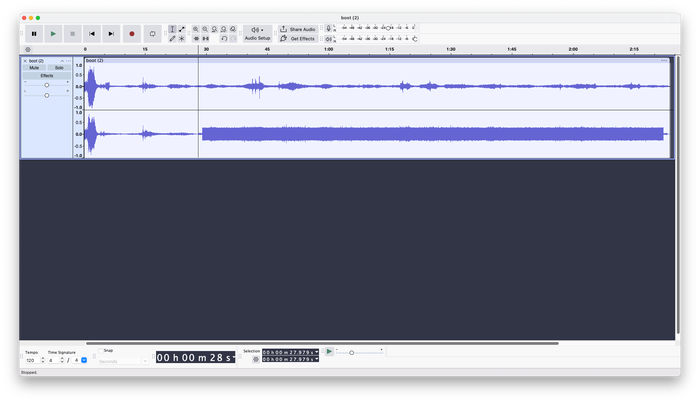Click the Get Effects button
Viewport: 700px width, 402px height.
(298, 38)
